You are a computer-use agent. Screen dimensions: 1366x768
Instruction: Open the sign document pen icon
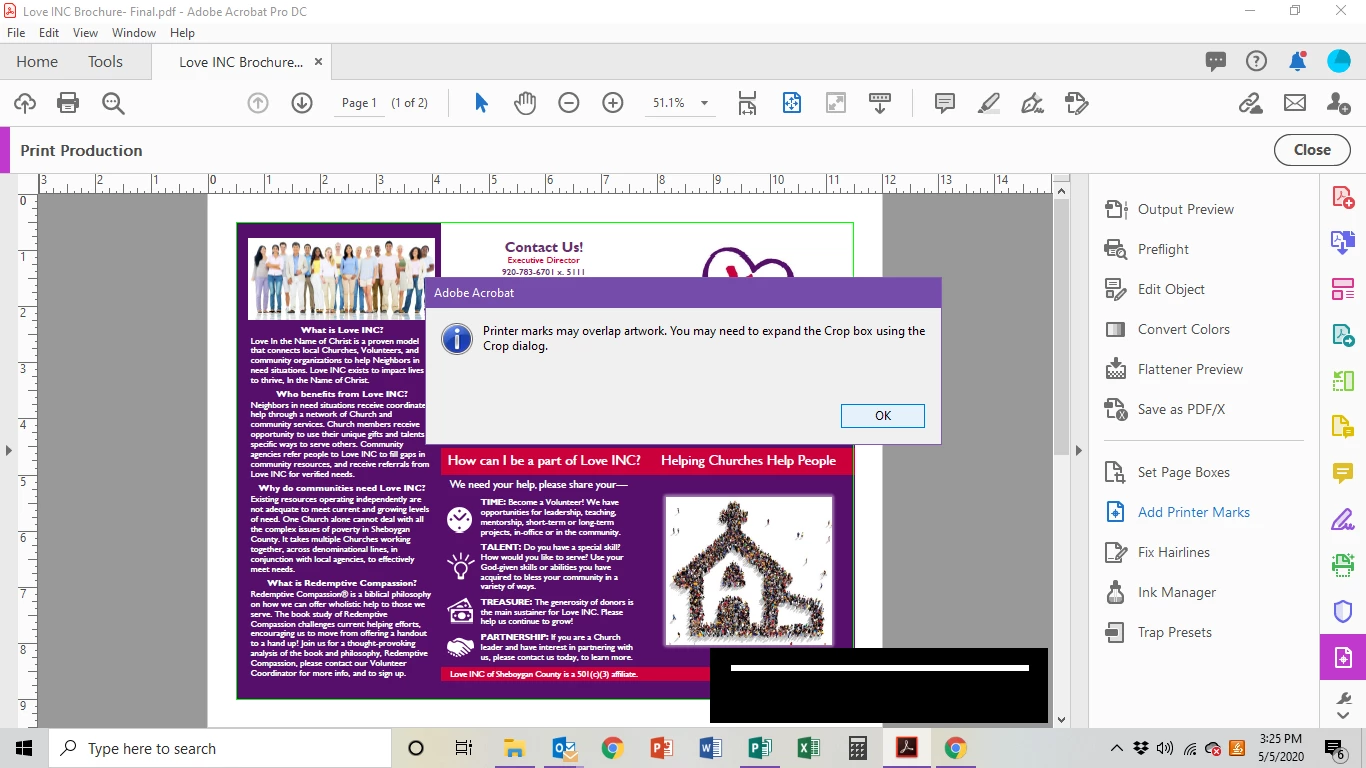pyautogui.click(x=1032, y=103)
